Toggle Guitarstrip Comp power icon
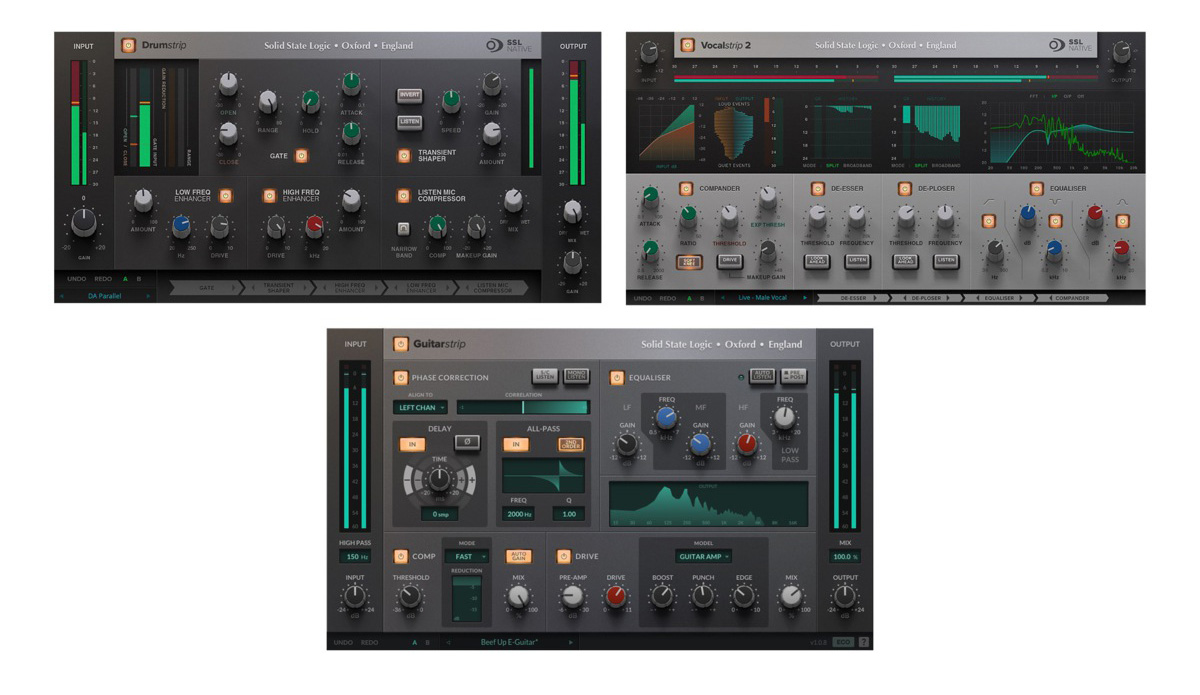 pyautogui.click(x=401, y=556)
